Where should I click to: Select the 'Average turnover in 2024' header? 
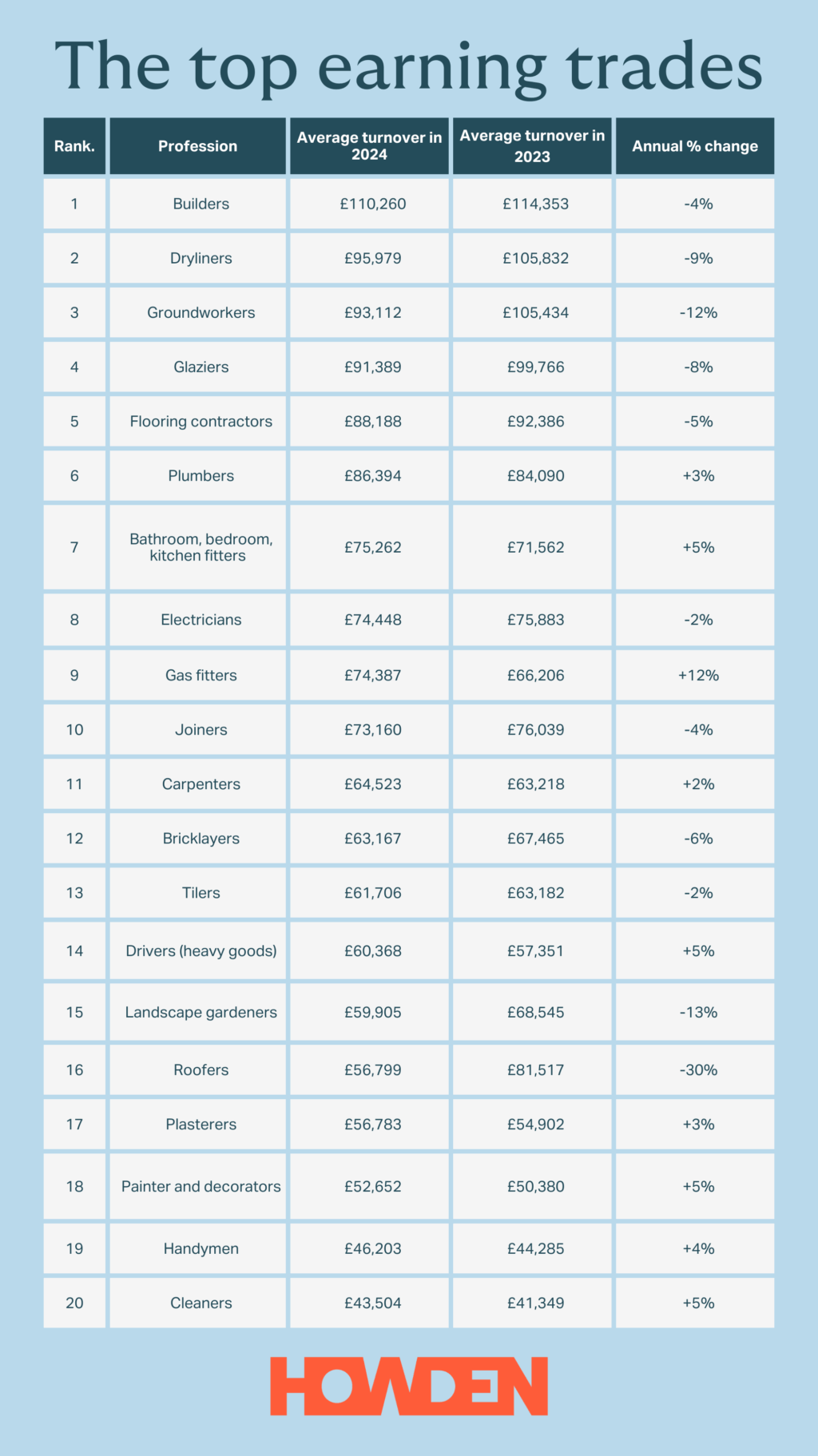click(x=369, y=146)
